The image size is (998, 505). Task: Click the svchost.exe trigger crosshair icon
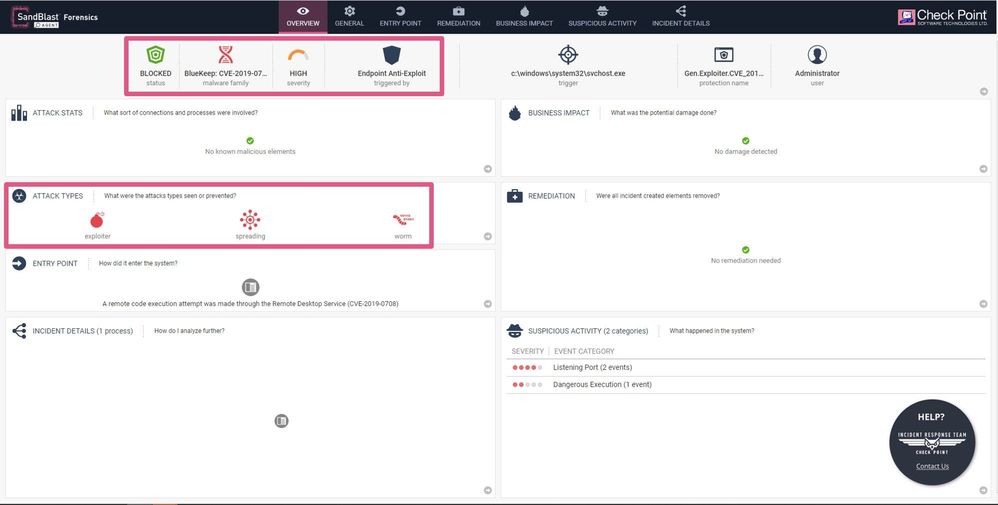tap(568, 55)
